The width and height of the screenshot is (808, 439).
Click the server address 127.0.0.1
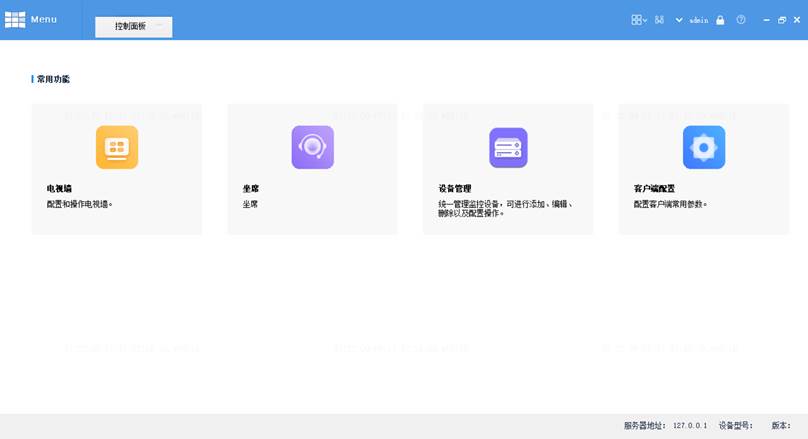[x=690, y=425]
